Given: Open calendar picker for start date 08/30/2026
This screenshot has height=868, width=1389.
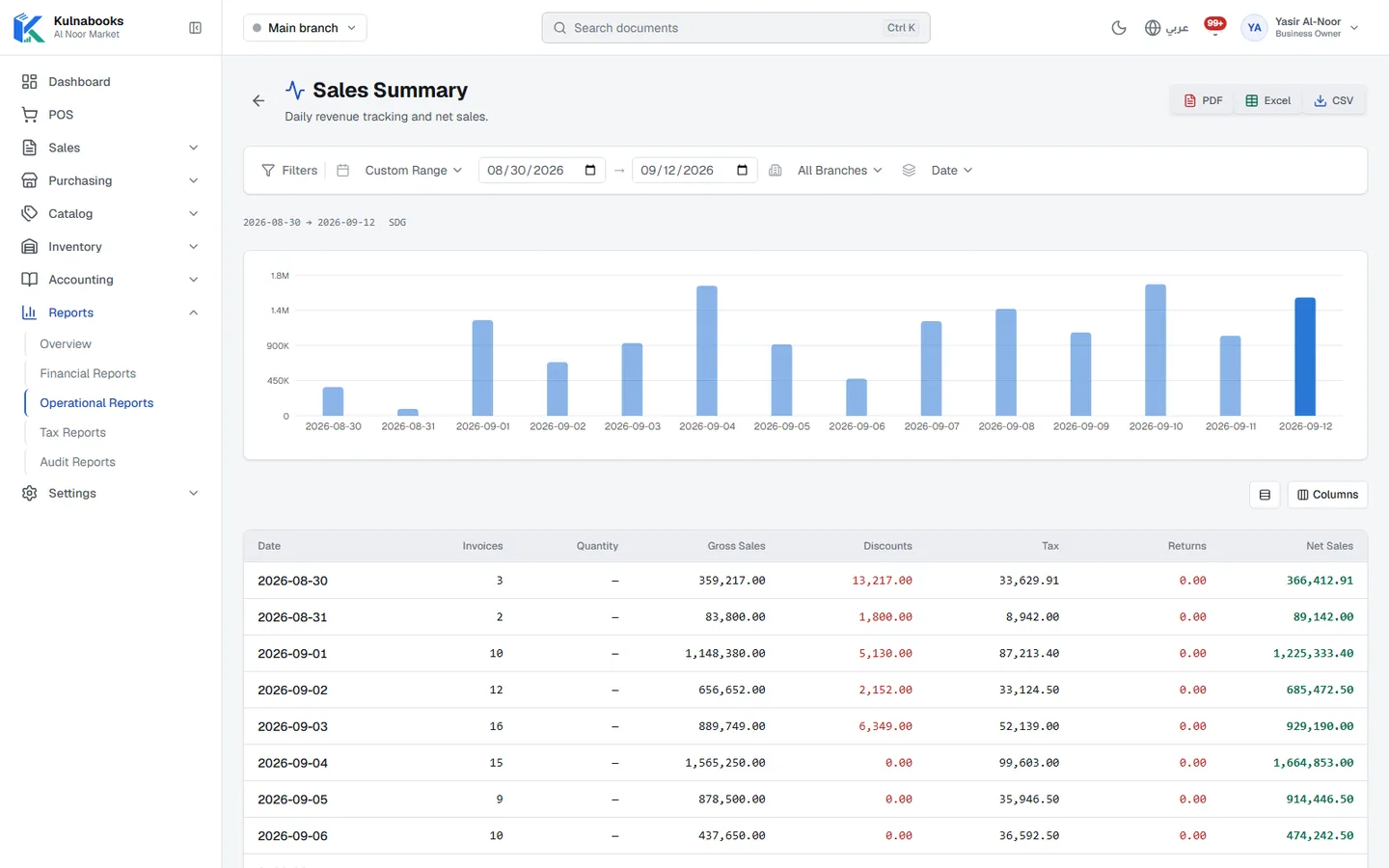Looking at the screenshot, I should tap(590, 171).
